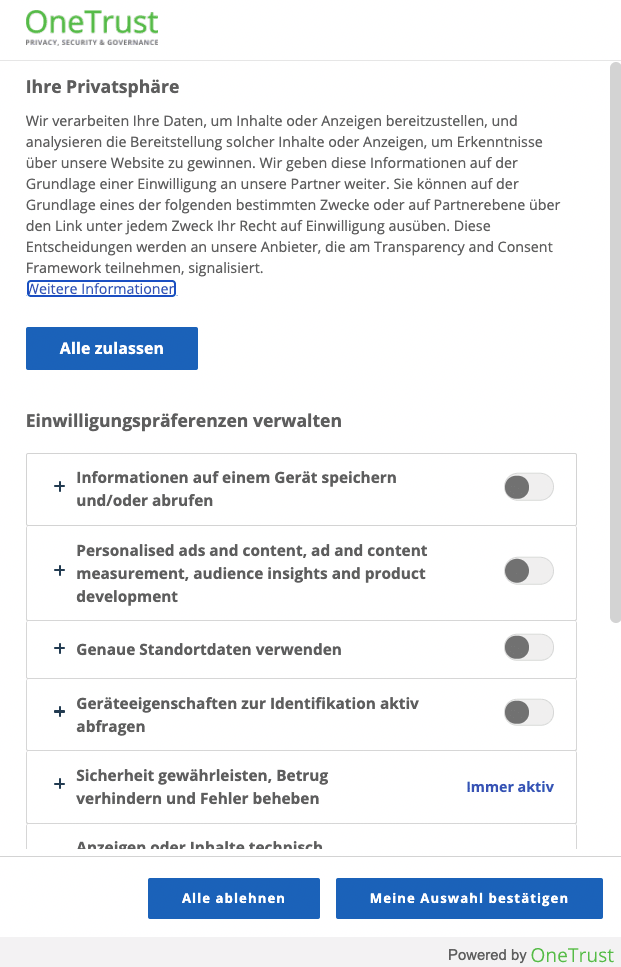
Task: Open partially visible 'Anzeigen oder Inhalte technisch' row
Action: [200, 846]
